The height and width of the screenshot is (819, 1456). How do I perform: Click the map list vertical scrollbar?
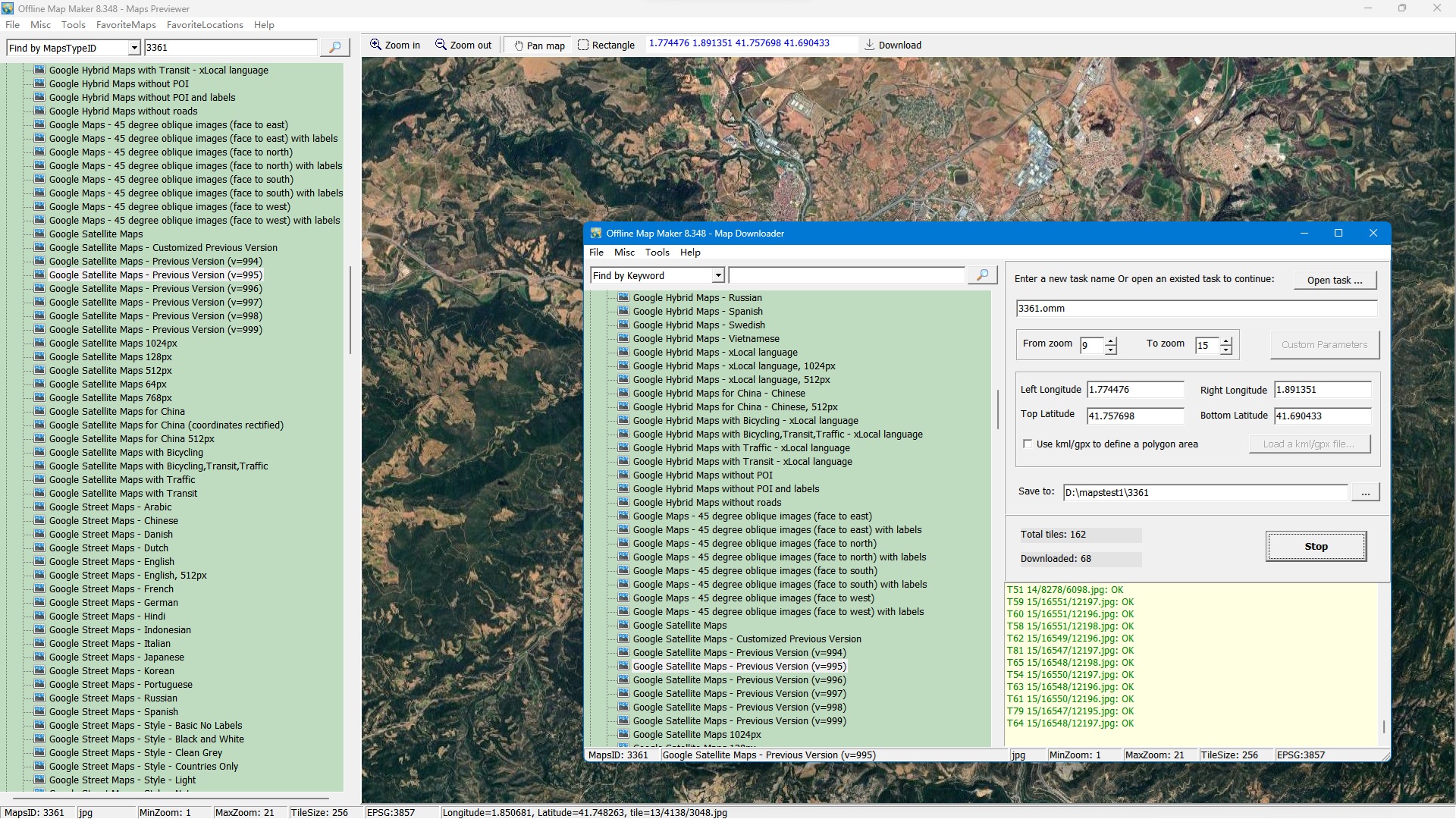(x=350, y=309)
